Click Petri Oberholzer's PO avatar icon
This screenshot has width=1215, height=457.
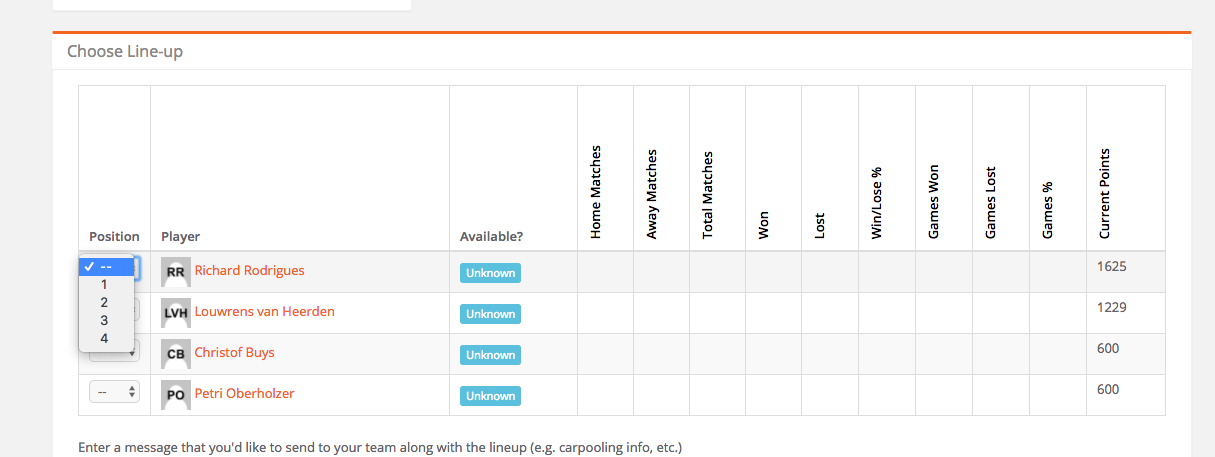tap(175, 395)
